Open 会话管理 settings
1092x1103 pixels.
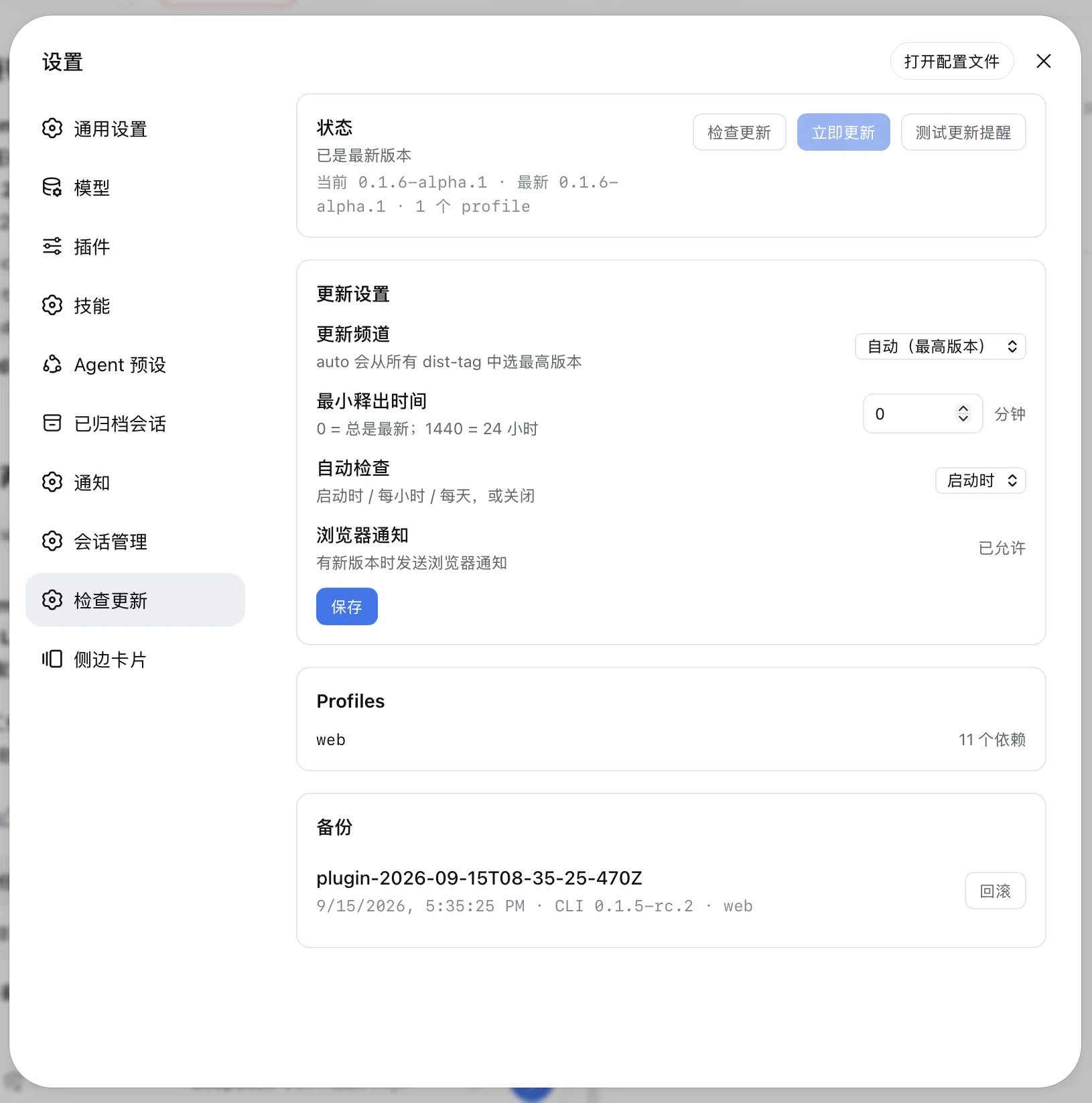(x=135, y=541)
